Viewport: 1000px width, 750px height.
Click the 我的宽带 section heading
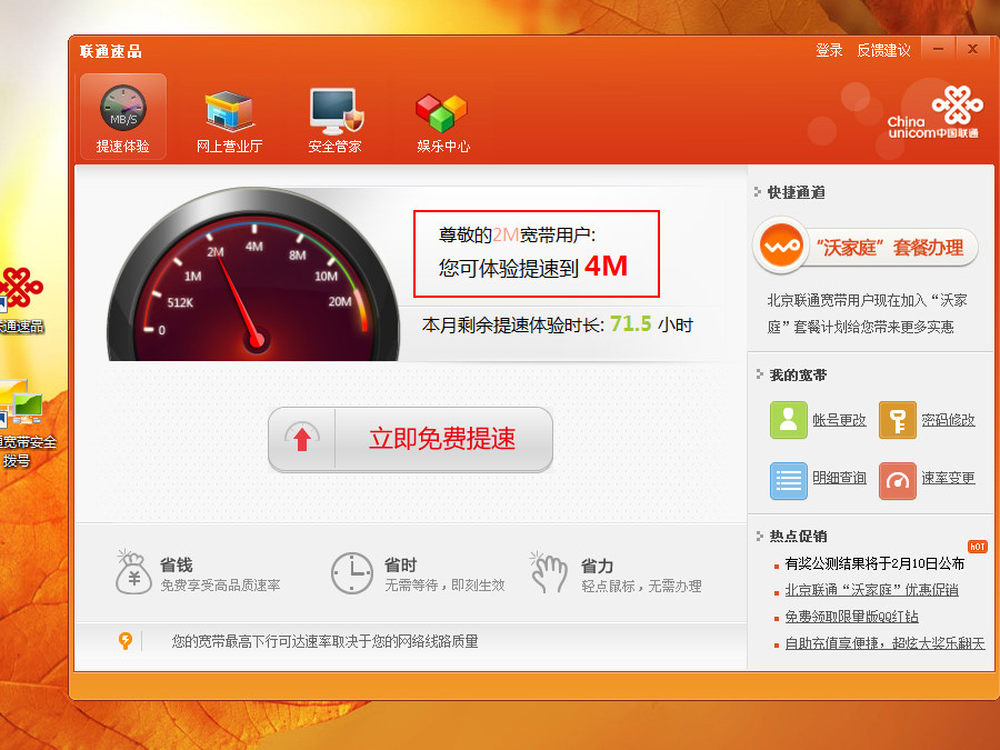coord(798,375)
